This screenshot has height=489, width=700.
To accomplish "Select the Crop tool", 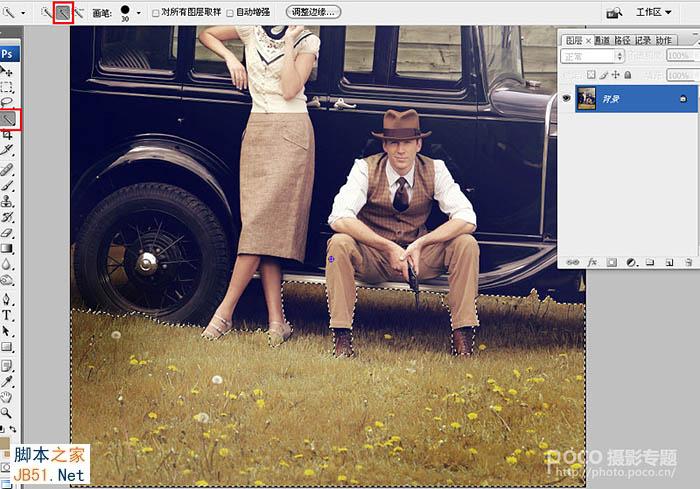I will 7,135.
